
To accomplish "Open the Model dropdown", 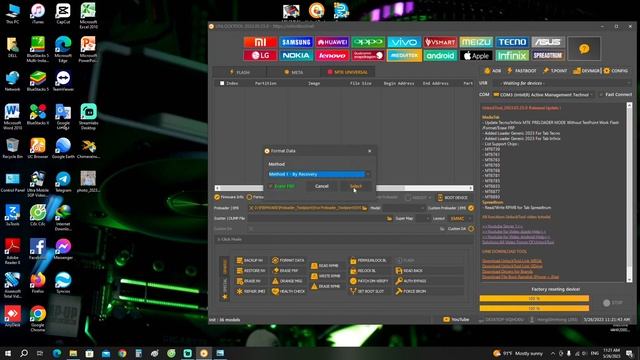I will pos(403,208).
